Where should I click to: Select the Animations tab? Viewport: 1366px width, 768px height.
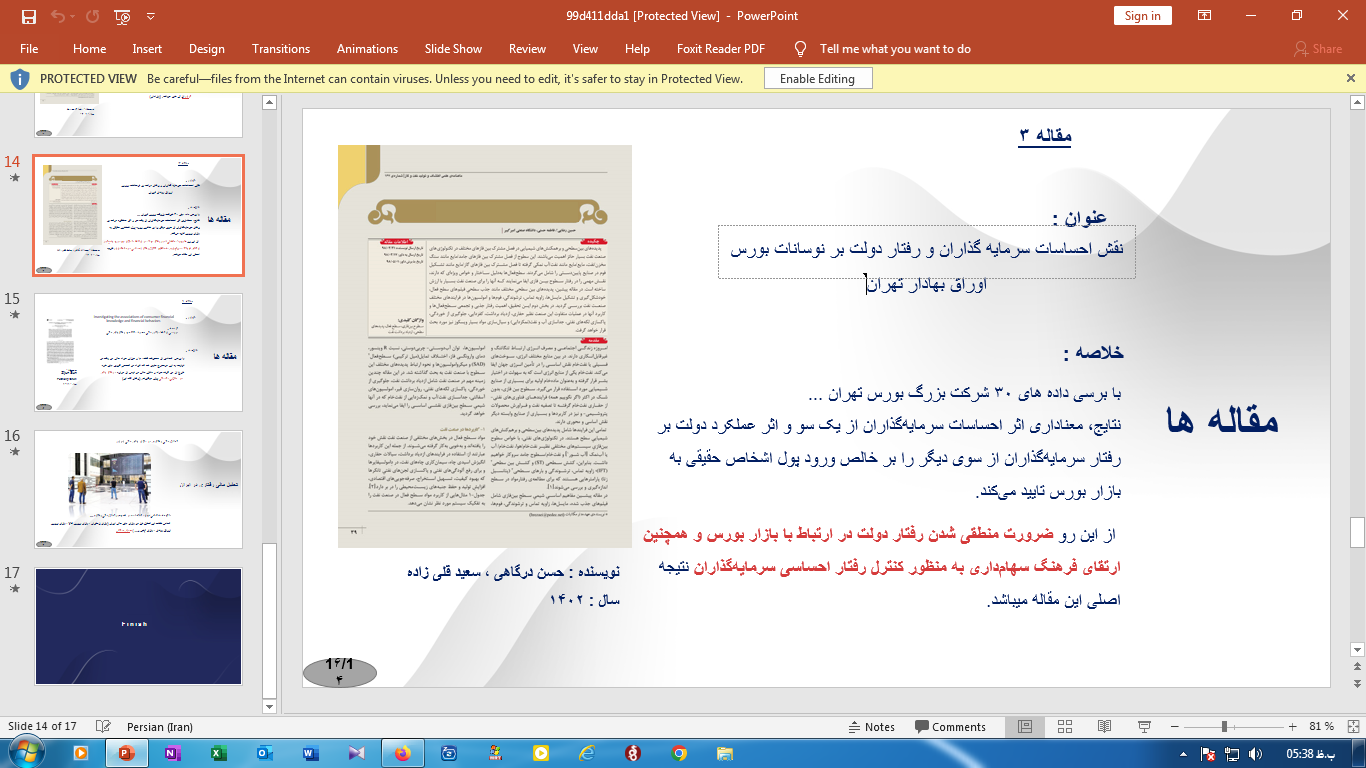coord(367,49)
